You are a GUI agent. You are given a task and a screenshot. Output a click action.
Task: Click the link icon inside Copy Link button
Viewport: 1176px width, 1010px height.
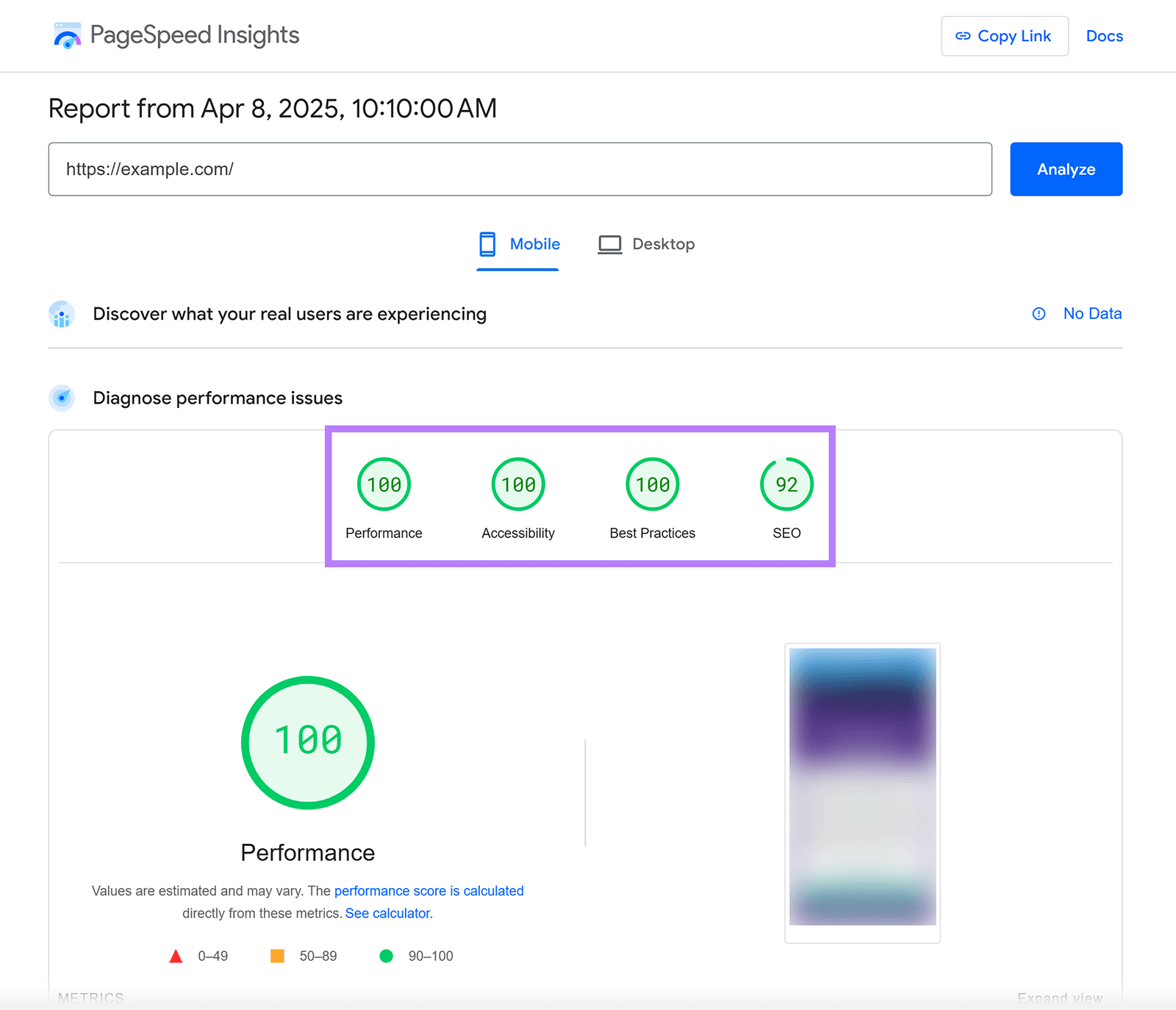[x=963, y=35]
